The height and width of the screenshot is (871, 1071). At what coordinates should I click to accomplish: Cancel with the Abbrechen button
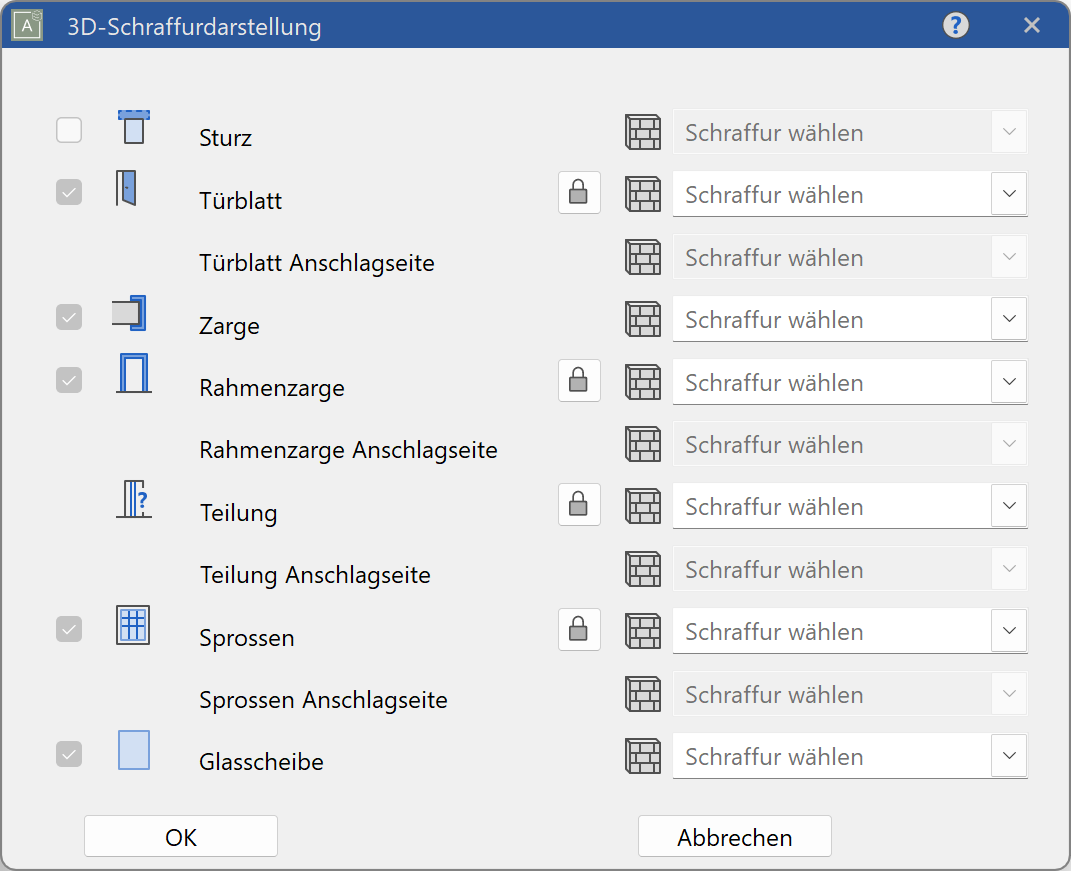click(x=735, y=836)
